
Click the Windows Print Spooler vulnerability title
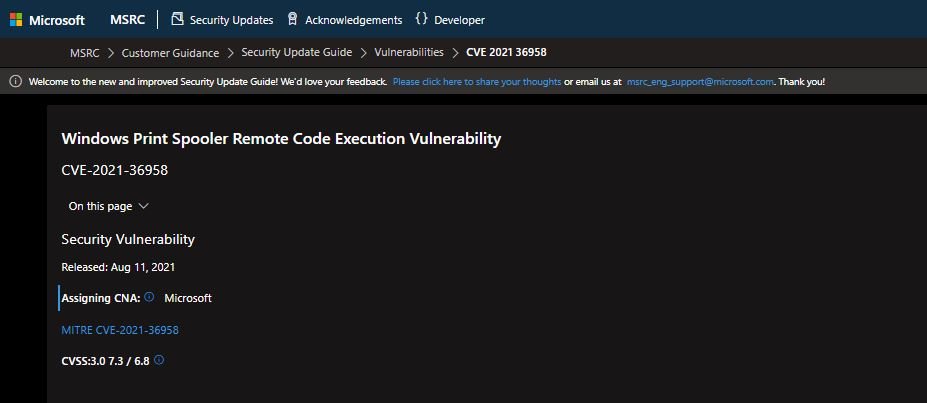tap(281, 139)
